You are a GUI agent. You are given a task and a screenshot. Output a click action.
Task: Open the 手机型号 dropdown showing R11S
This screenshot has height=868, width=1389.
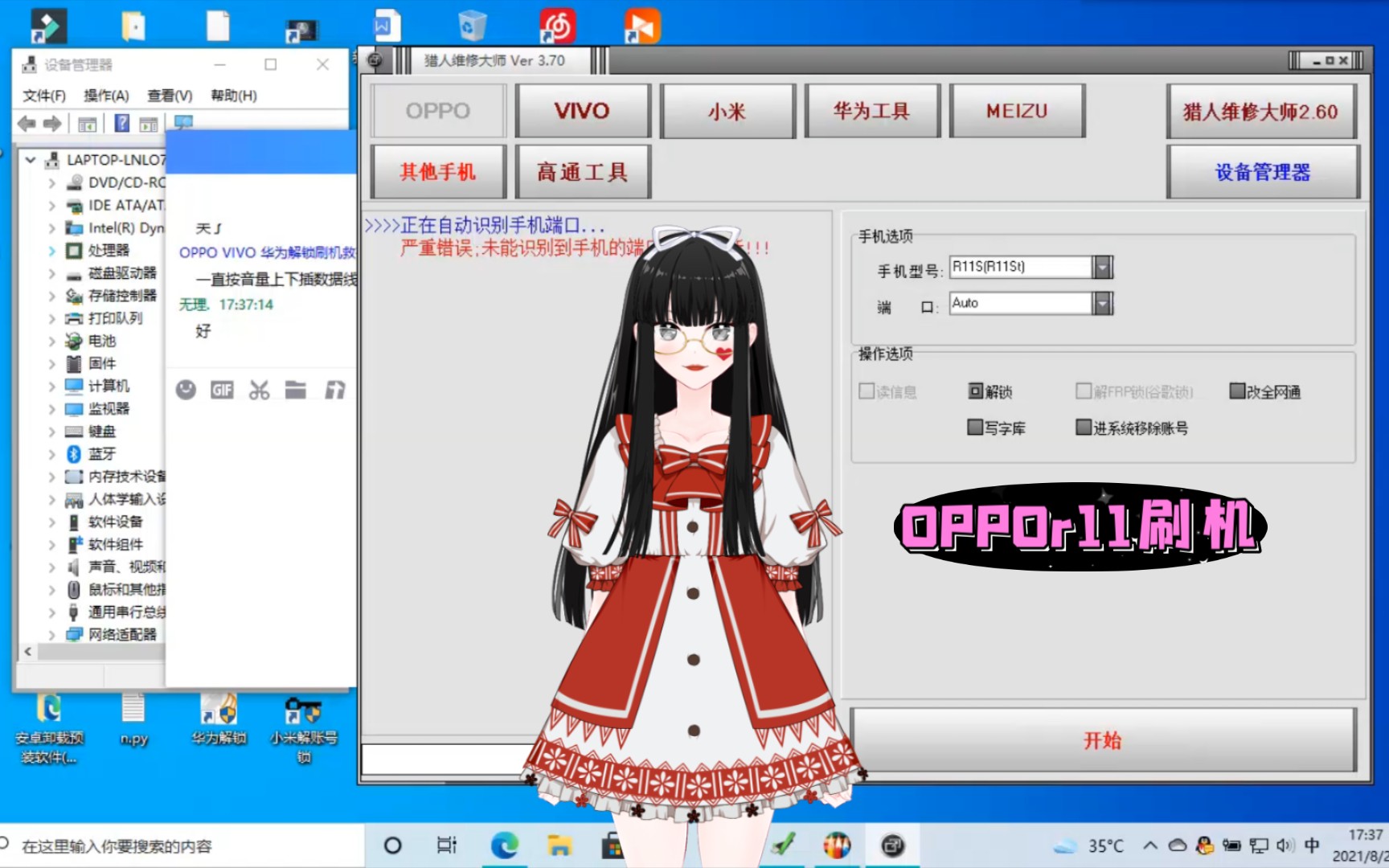(1103, 267)
